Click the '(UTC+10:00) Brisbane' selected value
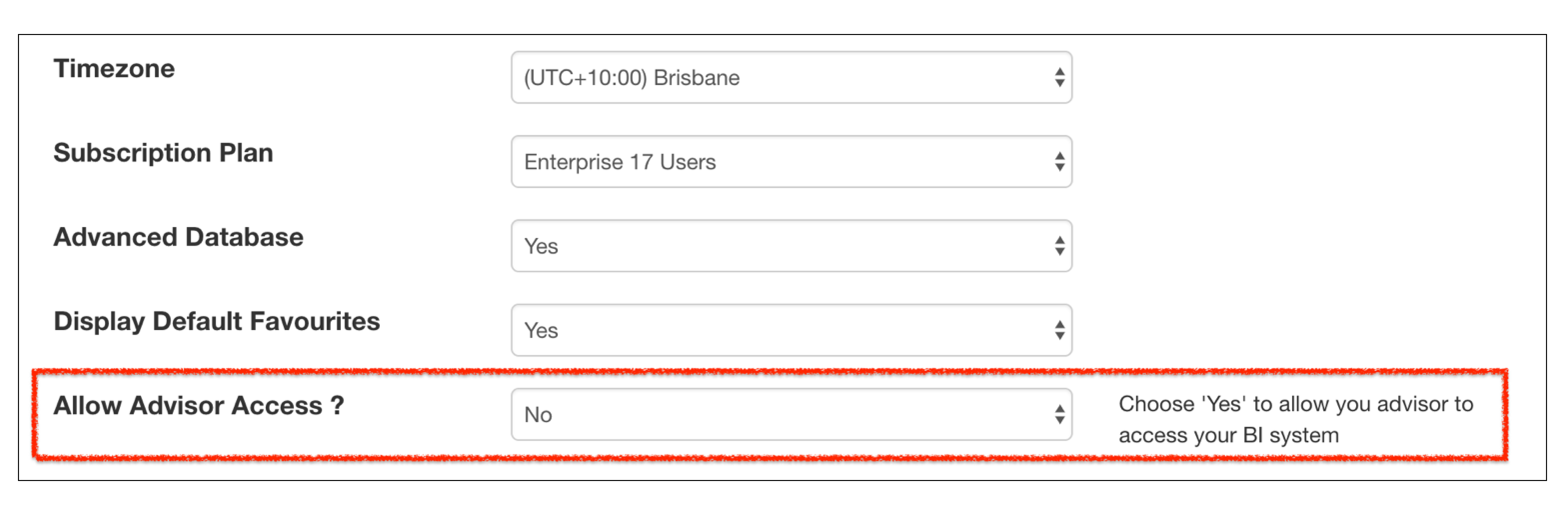Viewport: 1568px width, 515px height. coord(632,78)
